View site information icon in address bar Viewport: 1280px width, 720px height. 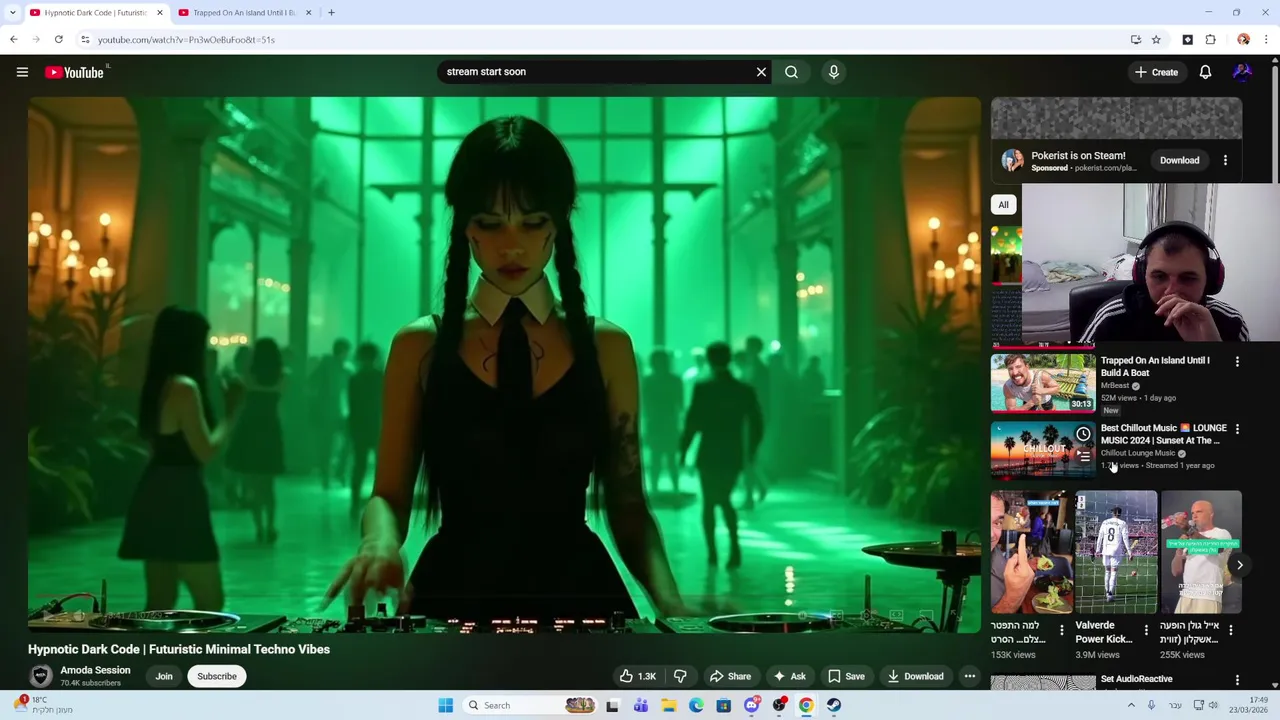click(85, 40)
